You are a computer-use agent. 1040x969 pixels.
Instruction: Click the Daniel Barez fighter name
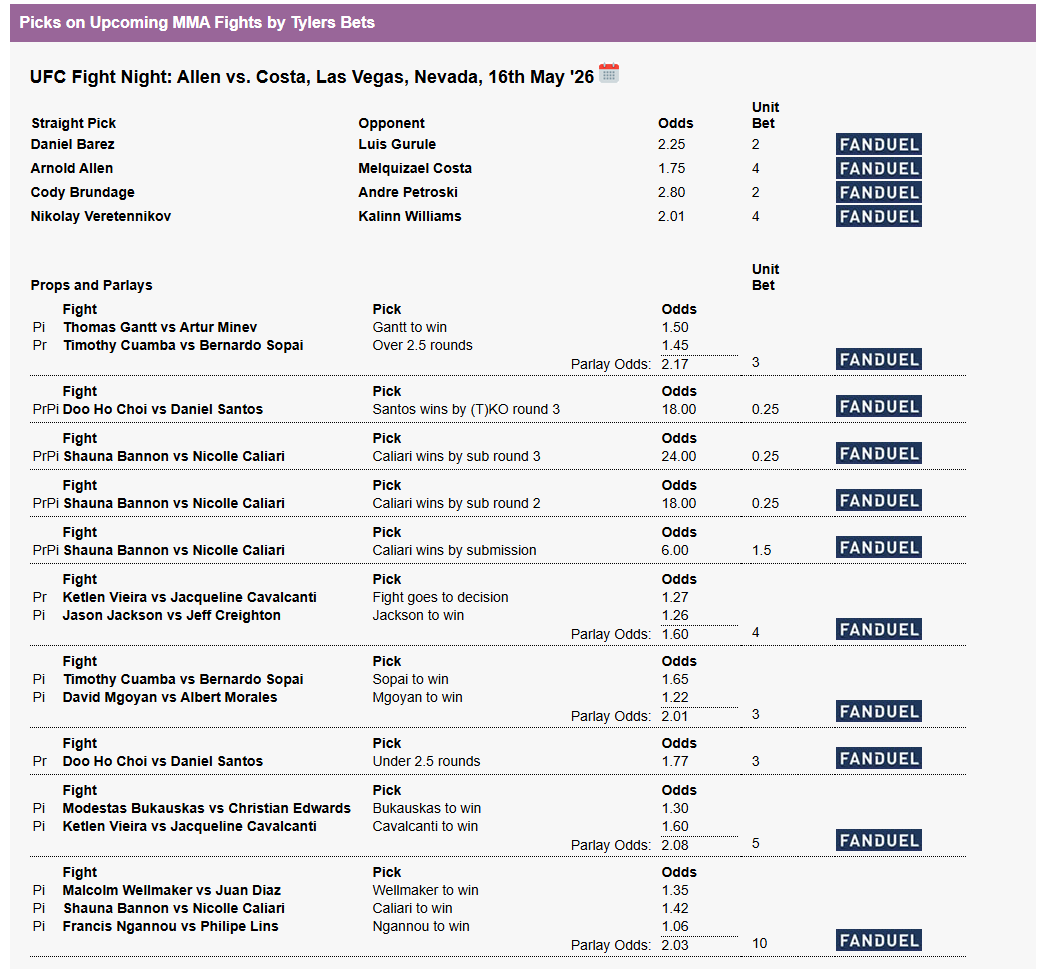(72, 144)
